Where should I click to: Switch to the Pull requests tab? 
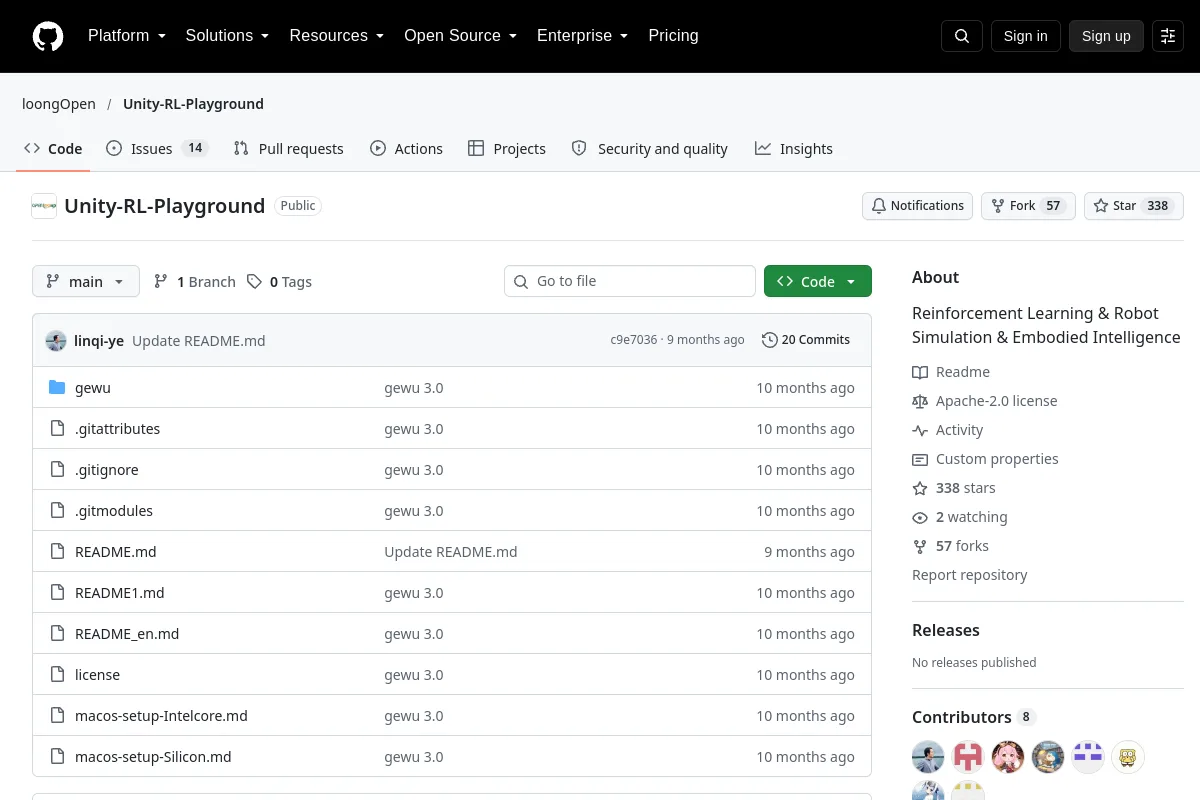tap(288, 149)
